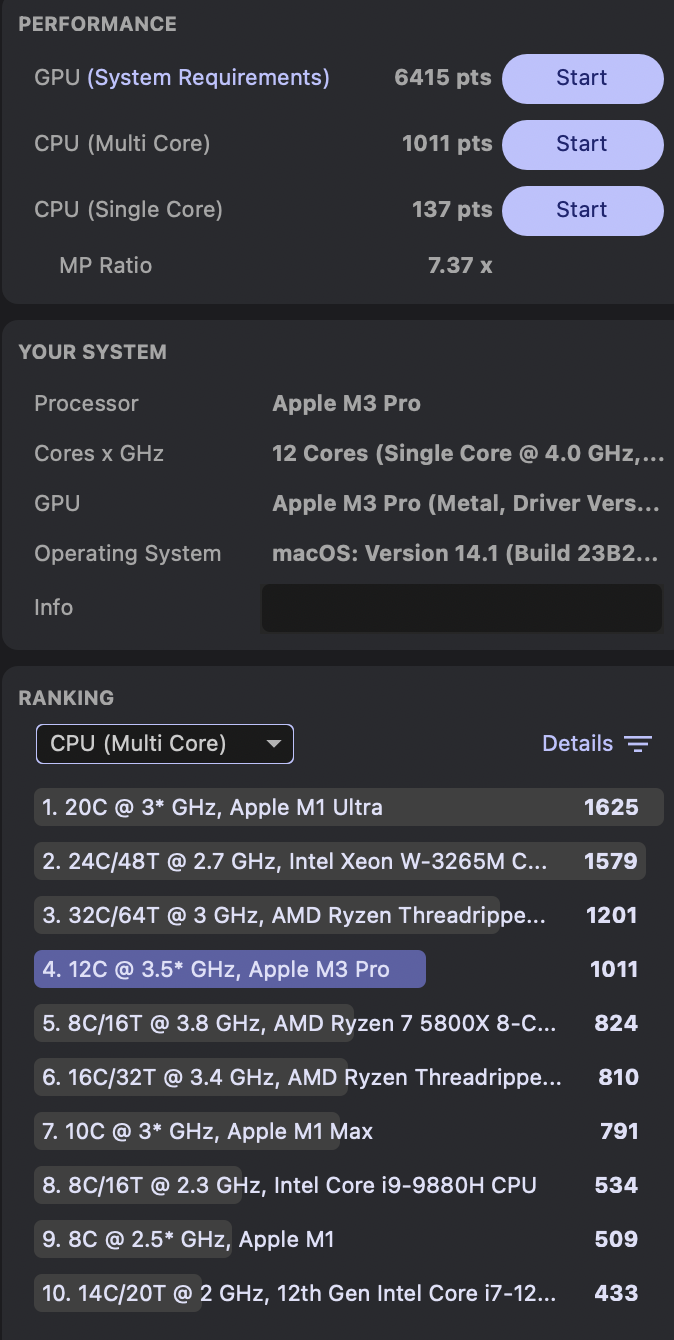This screenshot has height=1340, width=674.
Task: Start the GPU benchmark
Action: click(582, 78)
